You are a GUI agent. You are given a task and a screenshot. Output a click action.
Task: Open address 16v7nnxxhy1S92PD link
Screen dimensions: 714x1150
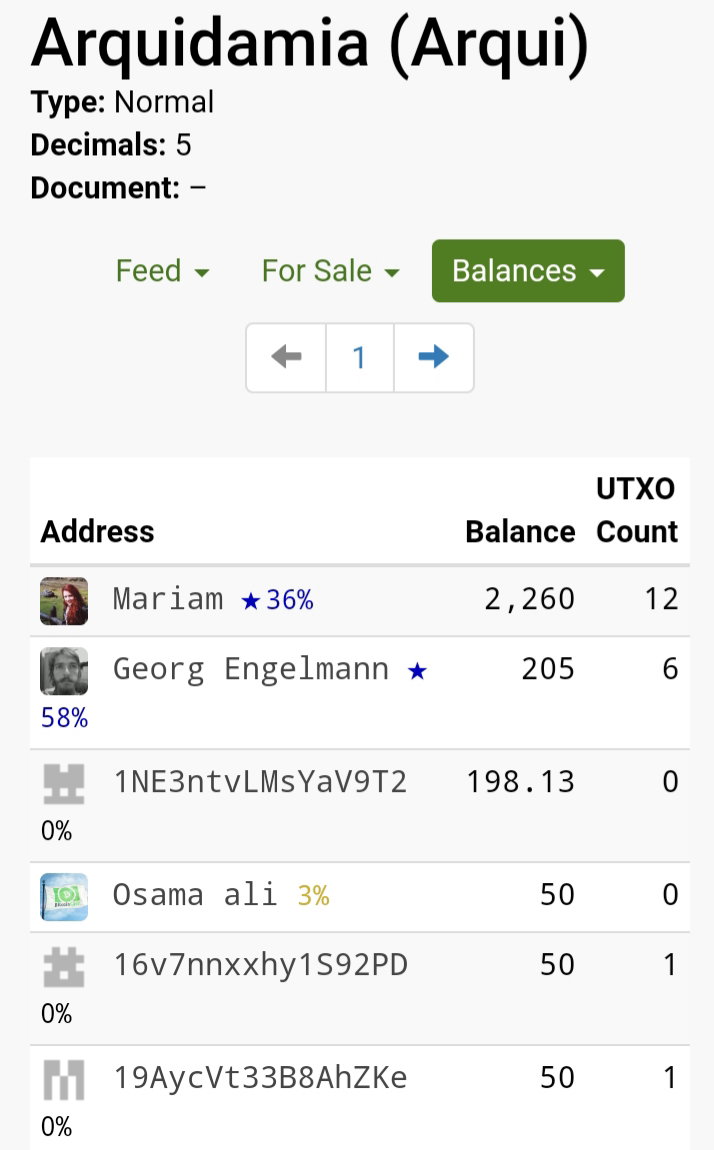[x=260, y=964]
